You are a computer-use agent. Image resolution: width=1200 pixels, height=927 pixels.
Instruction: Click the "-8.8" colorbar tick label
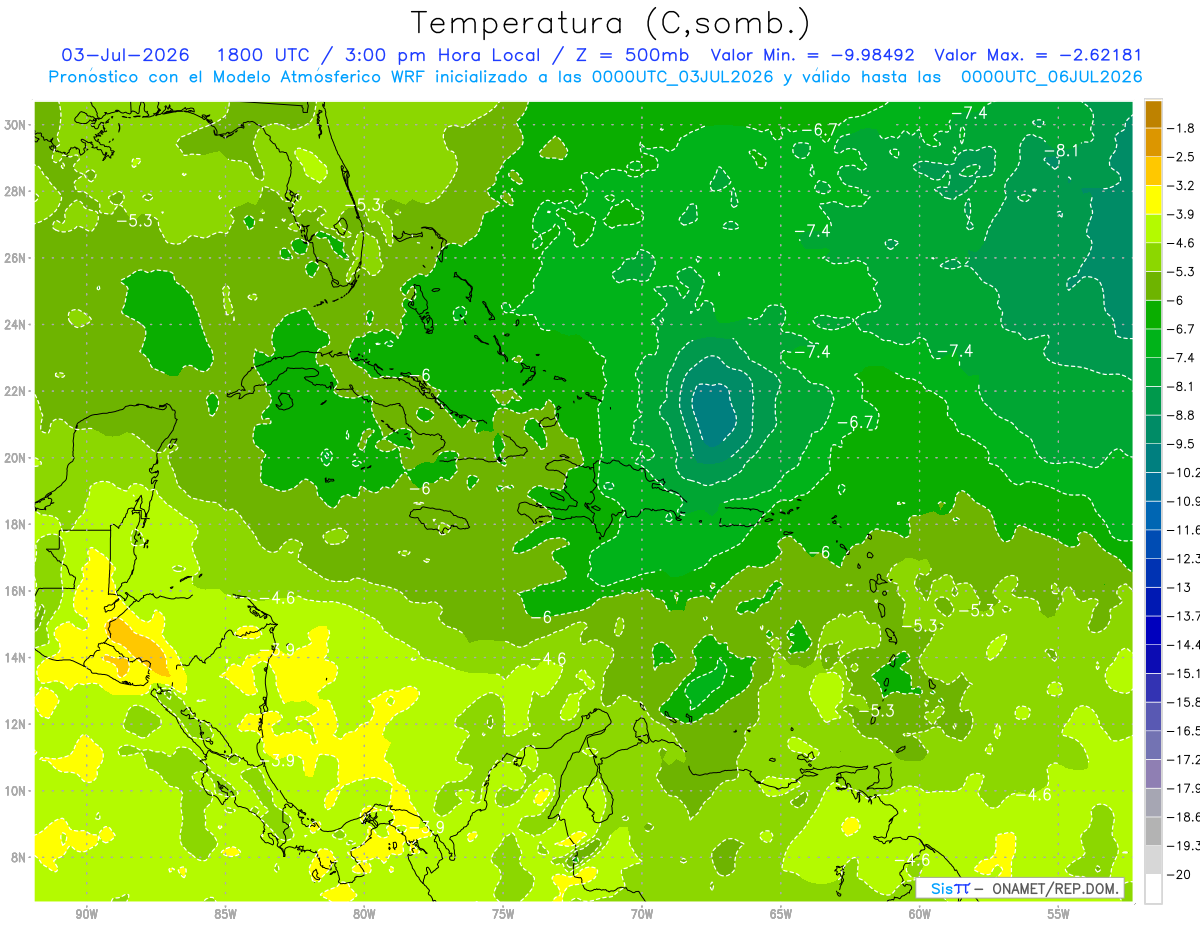click(1182, 415)
